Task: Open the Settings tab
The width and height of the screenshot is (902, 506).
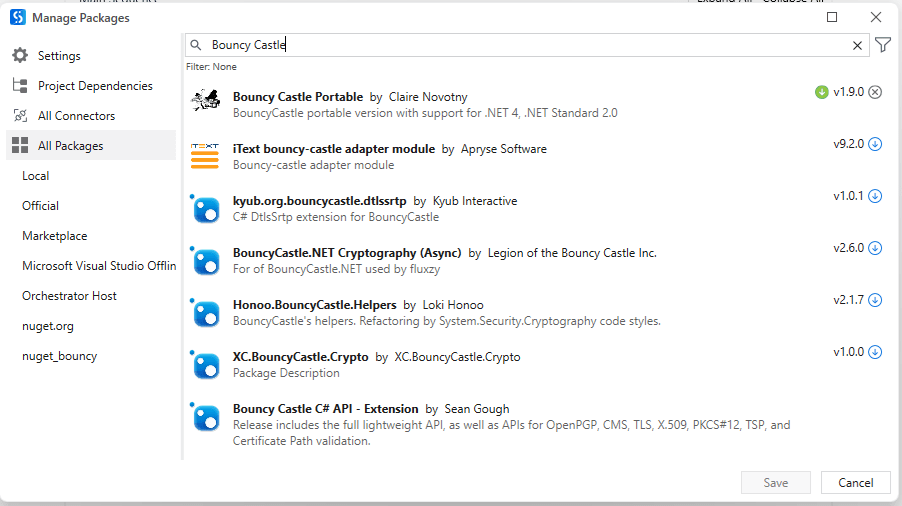Action: pyautogui.click(x=59, y=56)
